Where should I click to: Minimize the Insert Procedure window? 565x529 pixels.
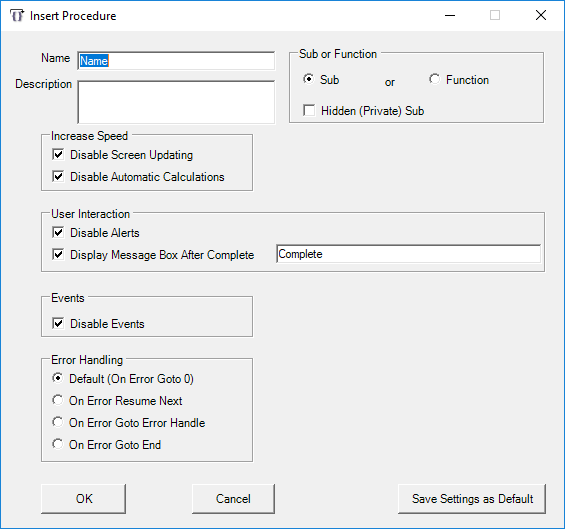[x=450, y=15]
